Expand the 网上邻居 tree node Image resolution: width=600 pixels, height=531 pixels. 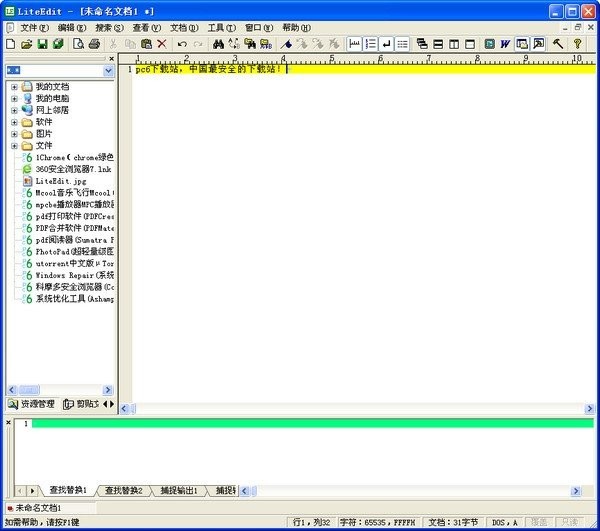[14, 111]
